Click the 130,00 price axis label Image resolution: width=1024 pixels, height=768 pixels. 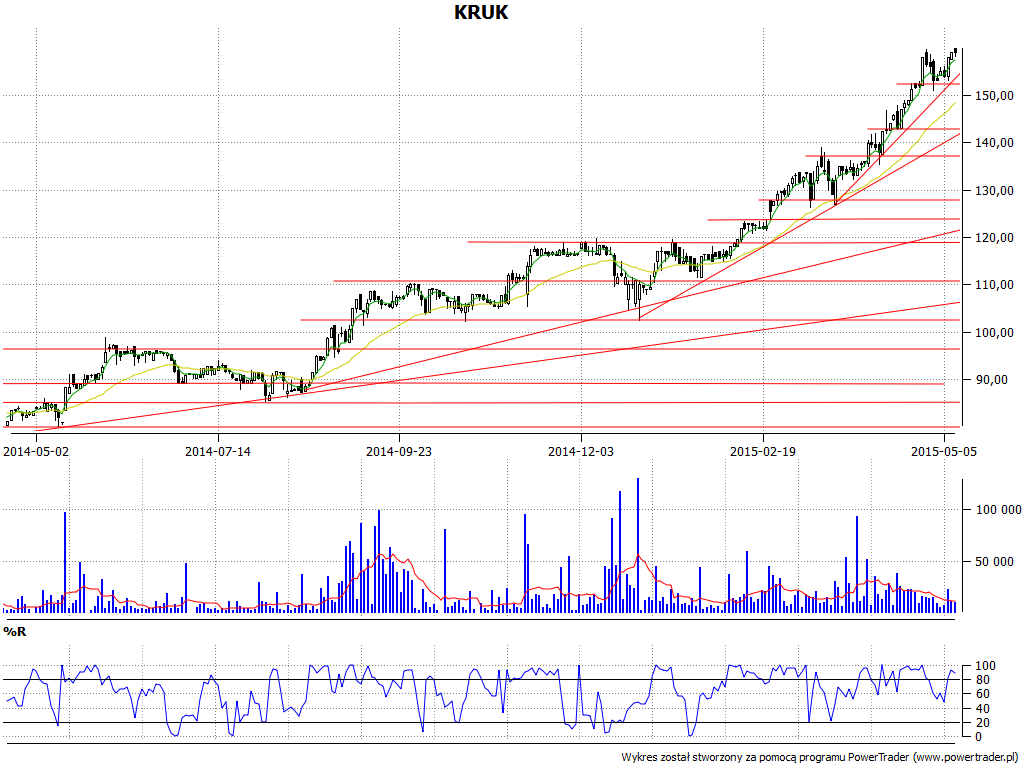click(995, 191)
